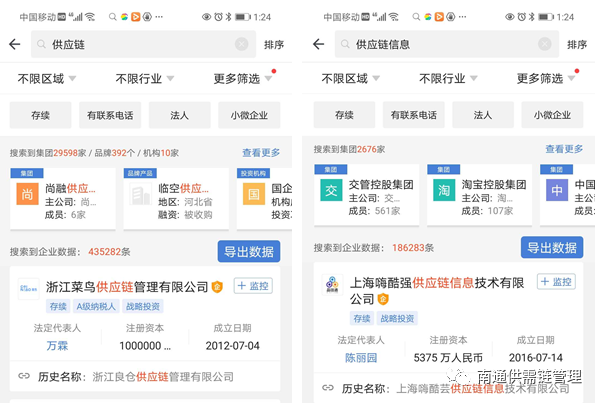Tap link icon beside 浙江良仓 history name
Viewport: 601px width, 403px height.
[24, 376]
